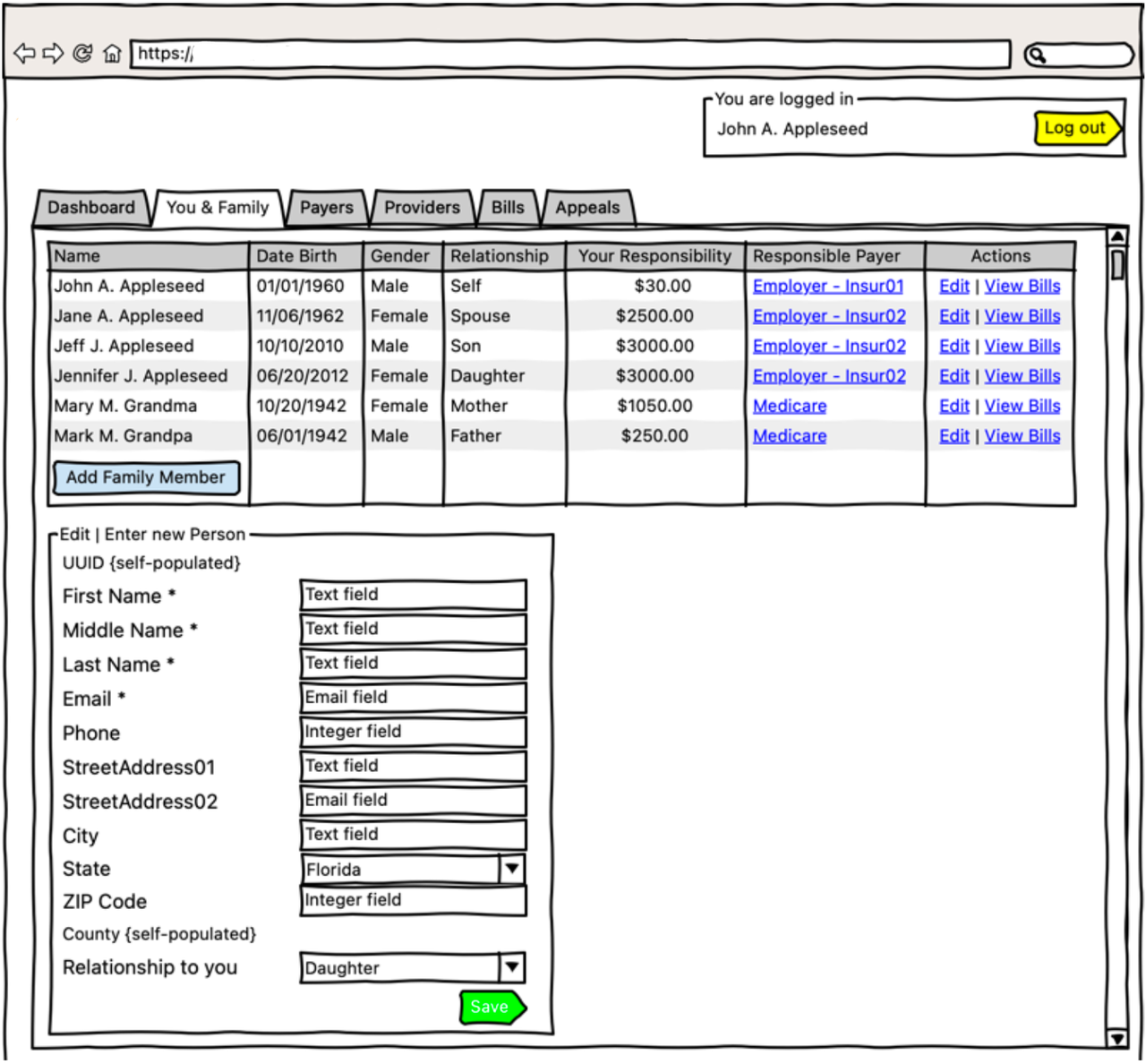Viewport: 1146px width, 1064px height.
Task: Refresh the page using the reload icon
Action: point(82,53)
